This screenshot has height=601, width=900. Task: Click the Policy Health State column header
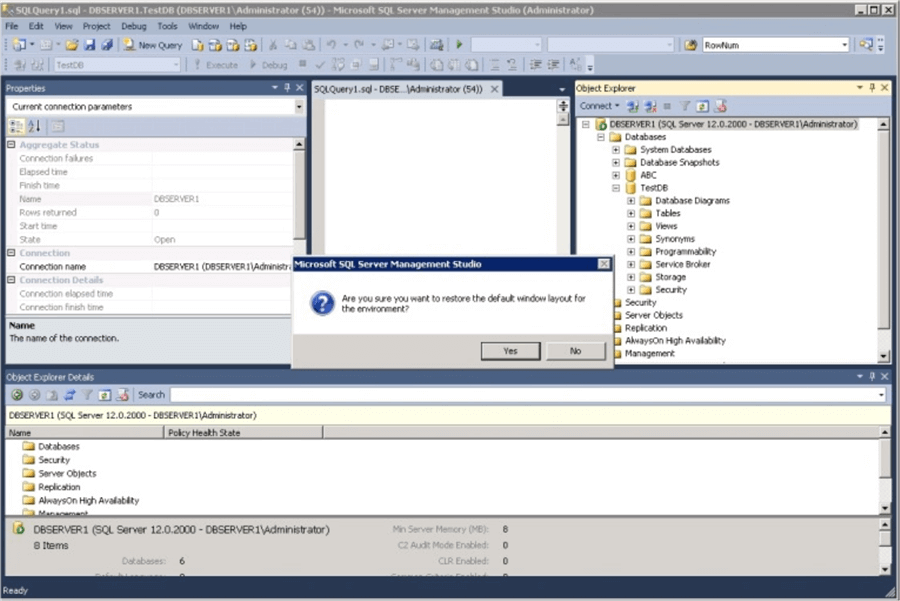click(x=243, y=433)
